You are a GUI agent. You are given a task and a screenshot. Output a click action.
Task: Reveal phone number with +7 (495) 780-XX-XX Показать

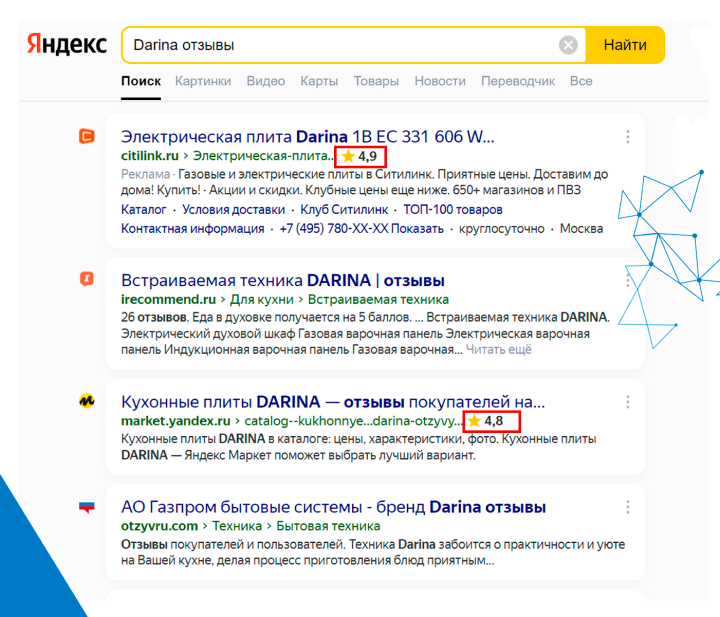click(x=361, y=229)
